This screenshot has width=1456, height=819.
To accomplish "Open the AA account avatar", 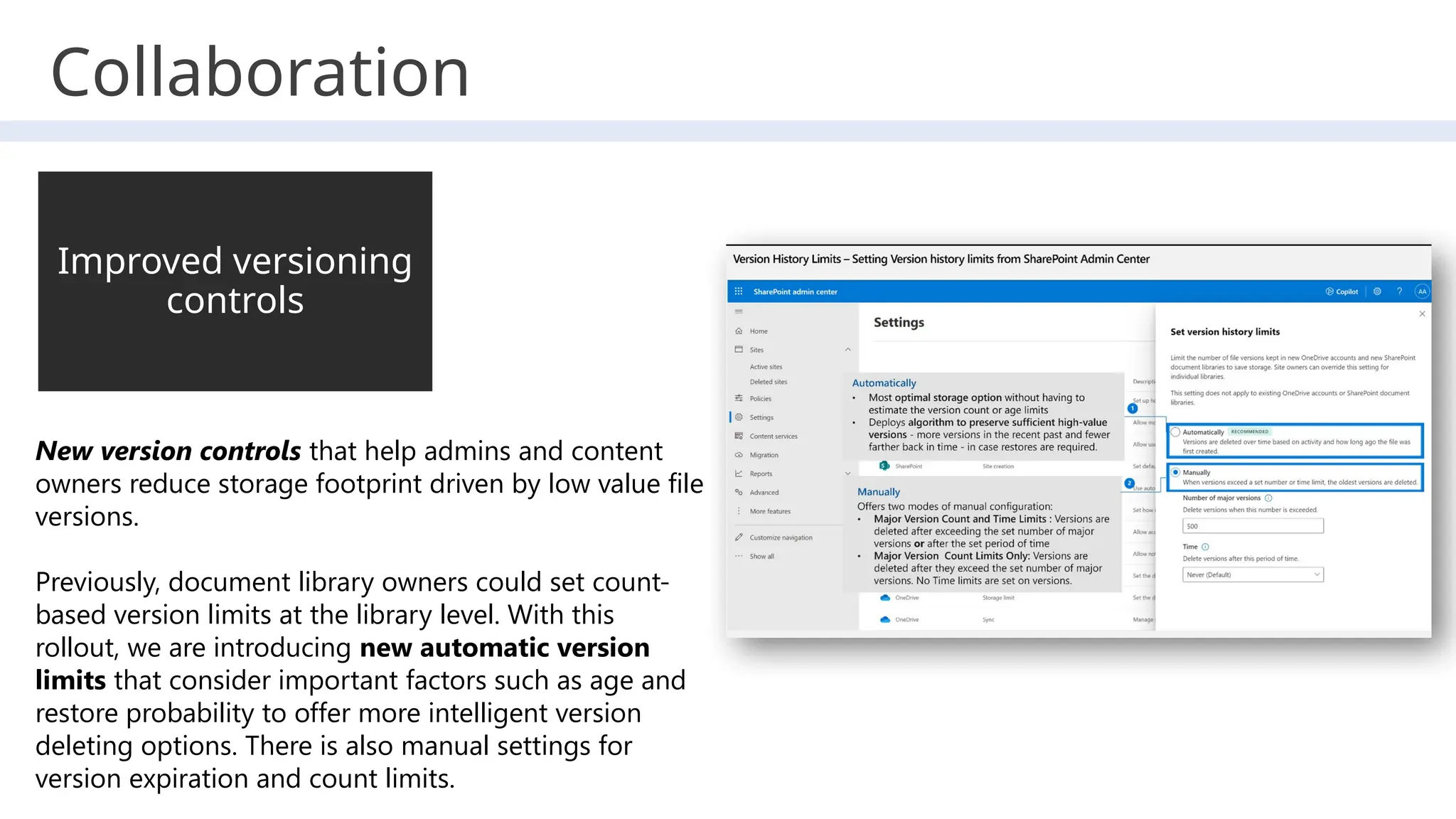I will click(x=1422, y=291).
